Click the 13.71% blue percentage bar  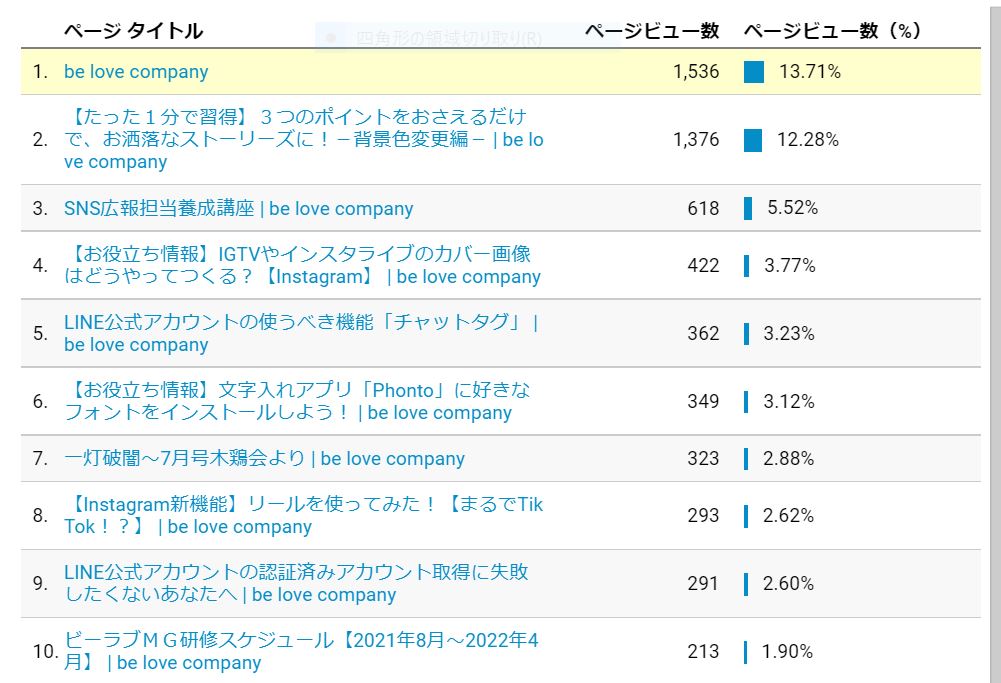point(754,72)
